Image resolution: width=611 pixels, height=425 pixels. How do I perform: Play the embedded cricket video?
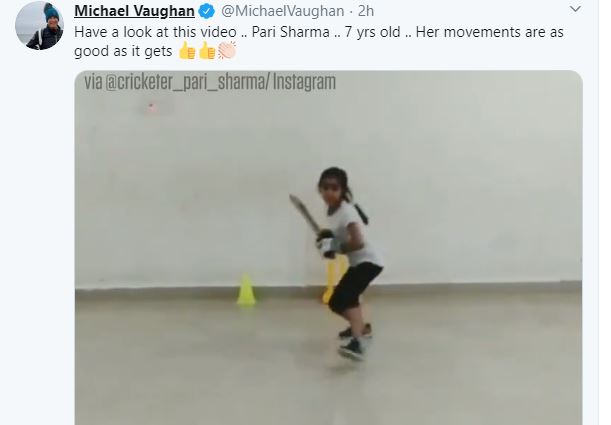tap(328, 248)
